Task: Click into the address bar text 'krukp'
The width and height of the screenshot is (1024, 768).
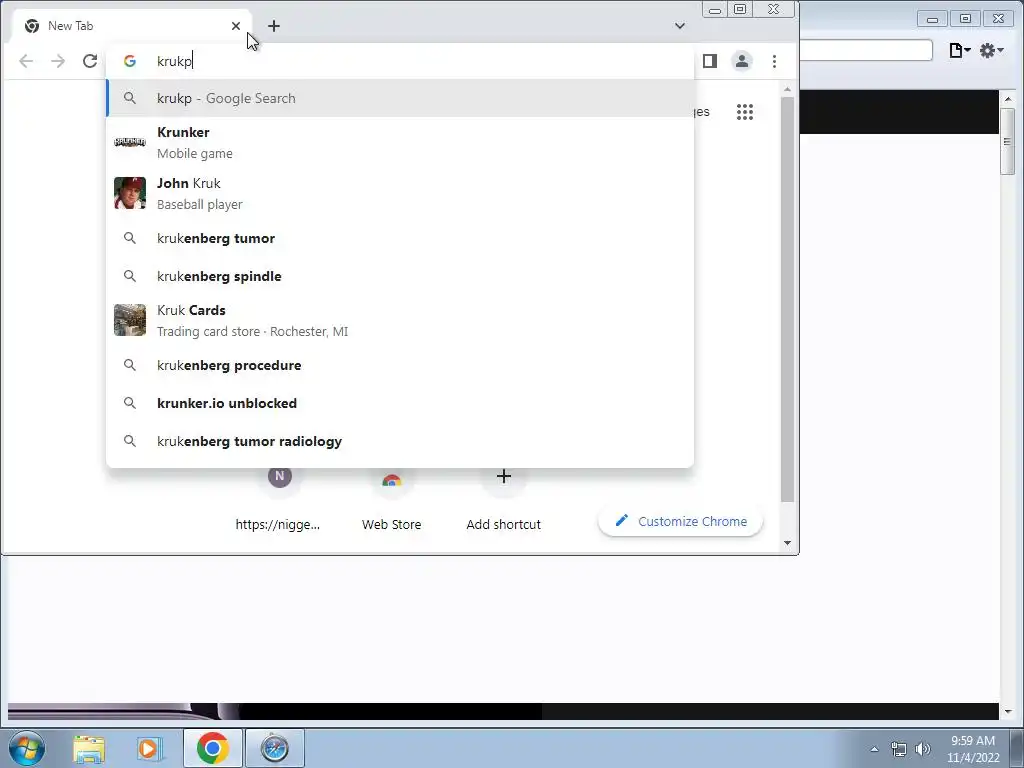Action: 174,61
